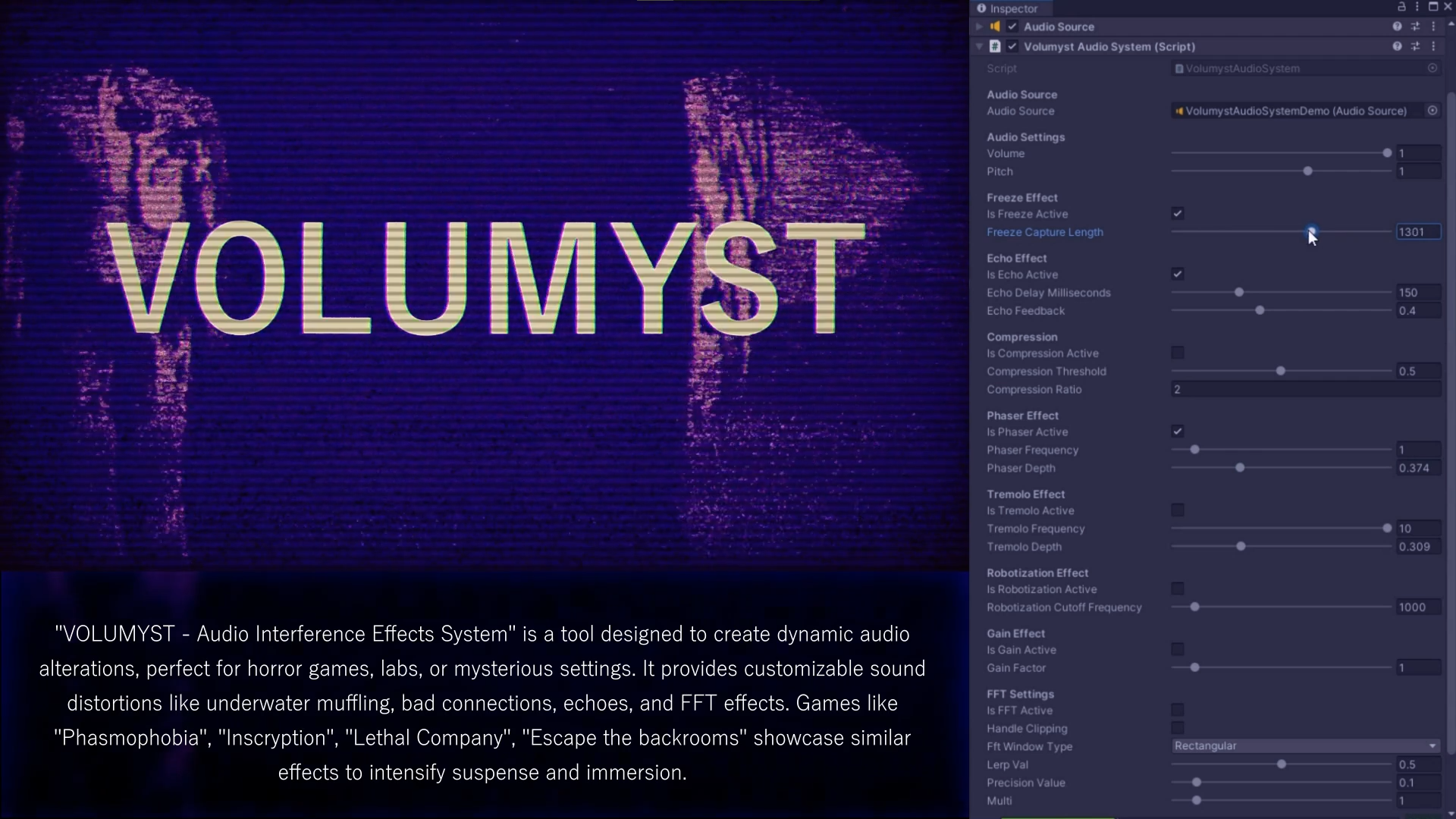Enable the Is Tremolo Active checkbox
This screenshot has height=819, width=1456.
[x=1178, y=510]
